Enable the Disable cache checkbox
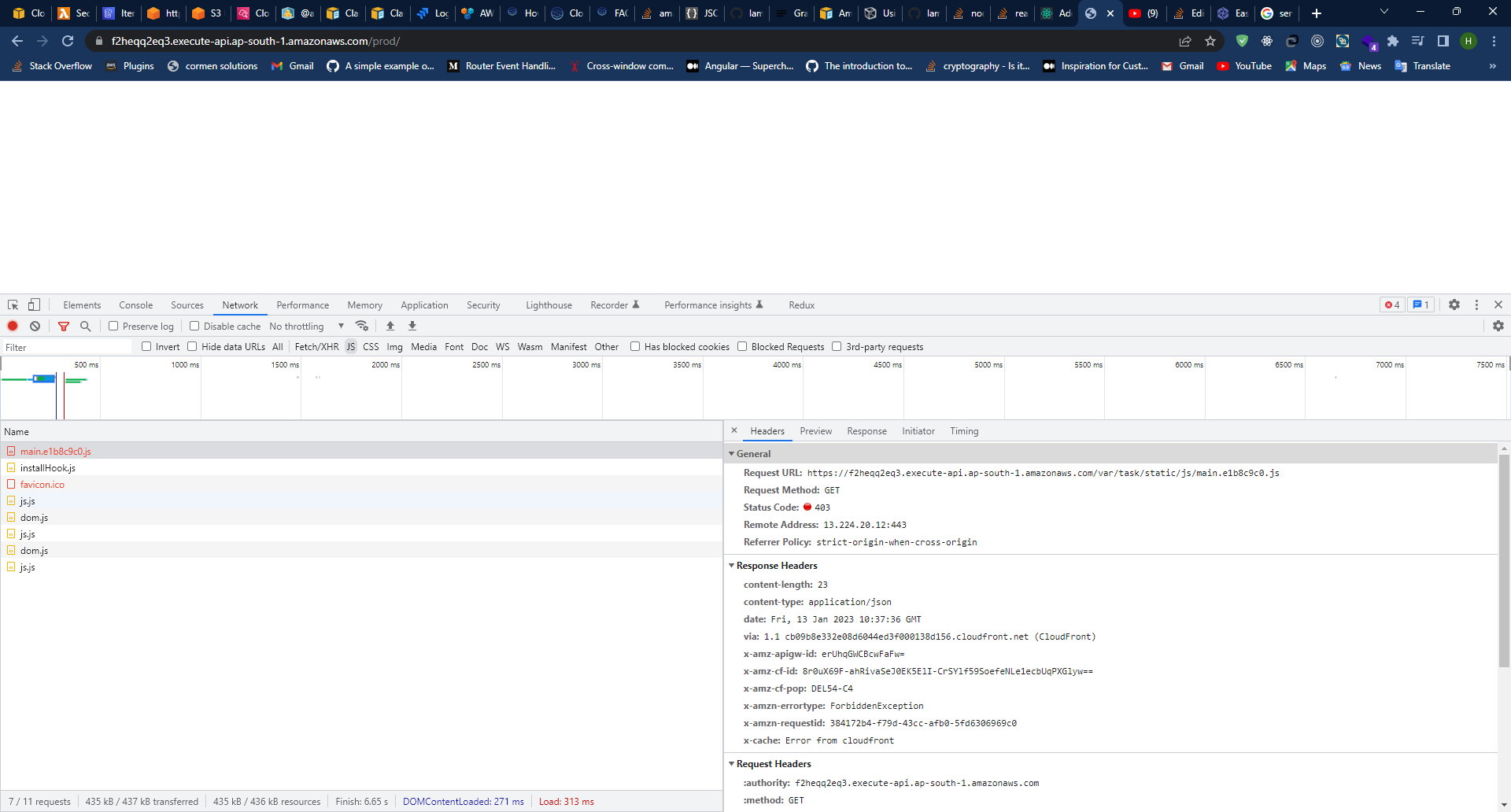The image size is (1511, 812). point(194,326)
